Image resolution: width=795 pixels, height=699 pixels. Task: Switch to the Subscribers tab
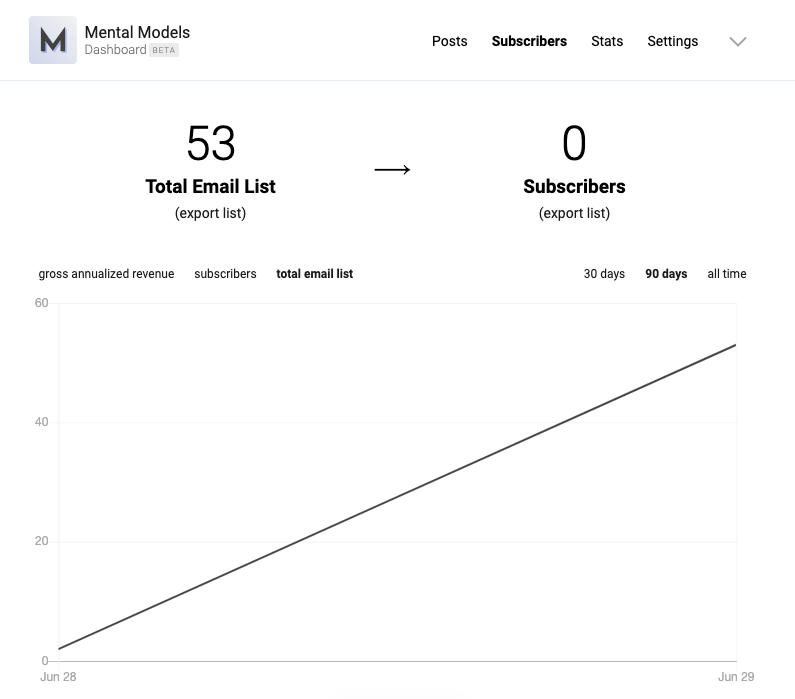pyautogui.click(x=529, y=41)
